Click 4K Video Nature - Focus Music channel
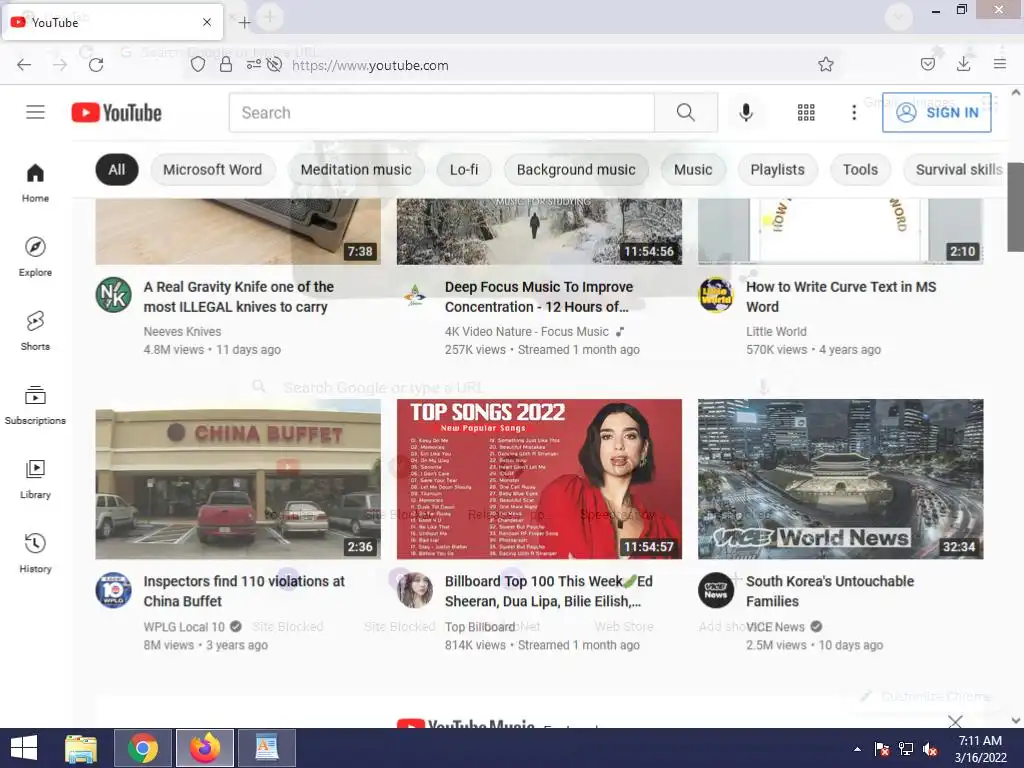This screenshot has height=768, width=1024. click(x=526, y=331)
